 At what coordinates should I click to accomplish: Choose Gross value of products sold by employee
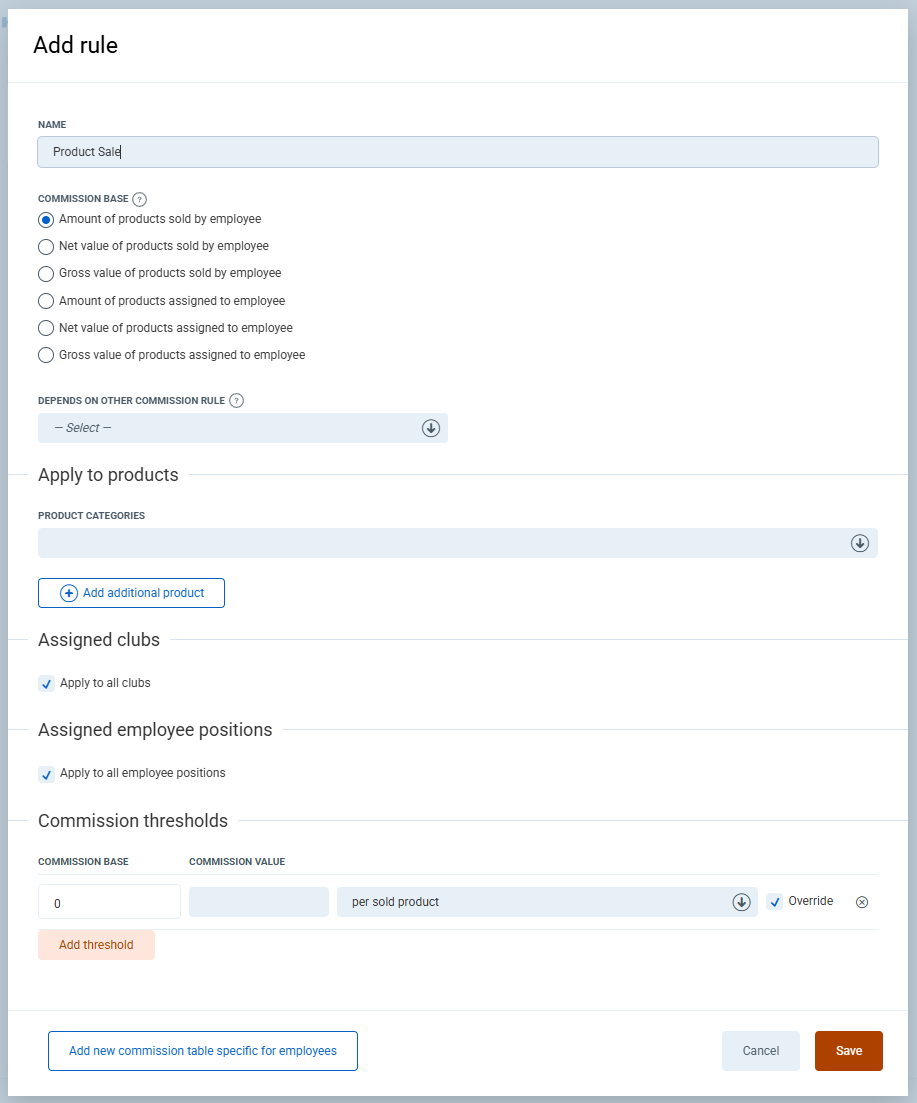coord(46,273)
